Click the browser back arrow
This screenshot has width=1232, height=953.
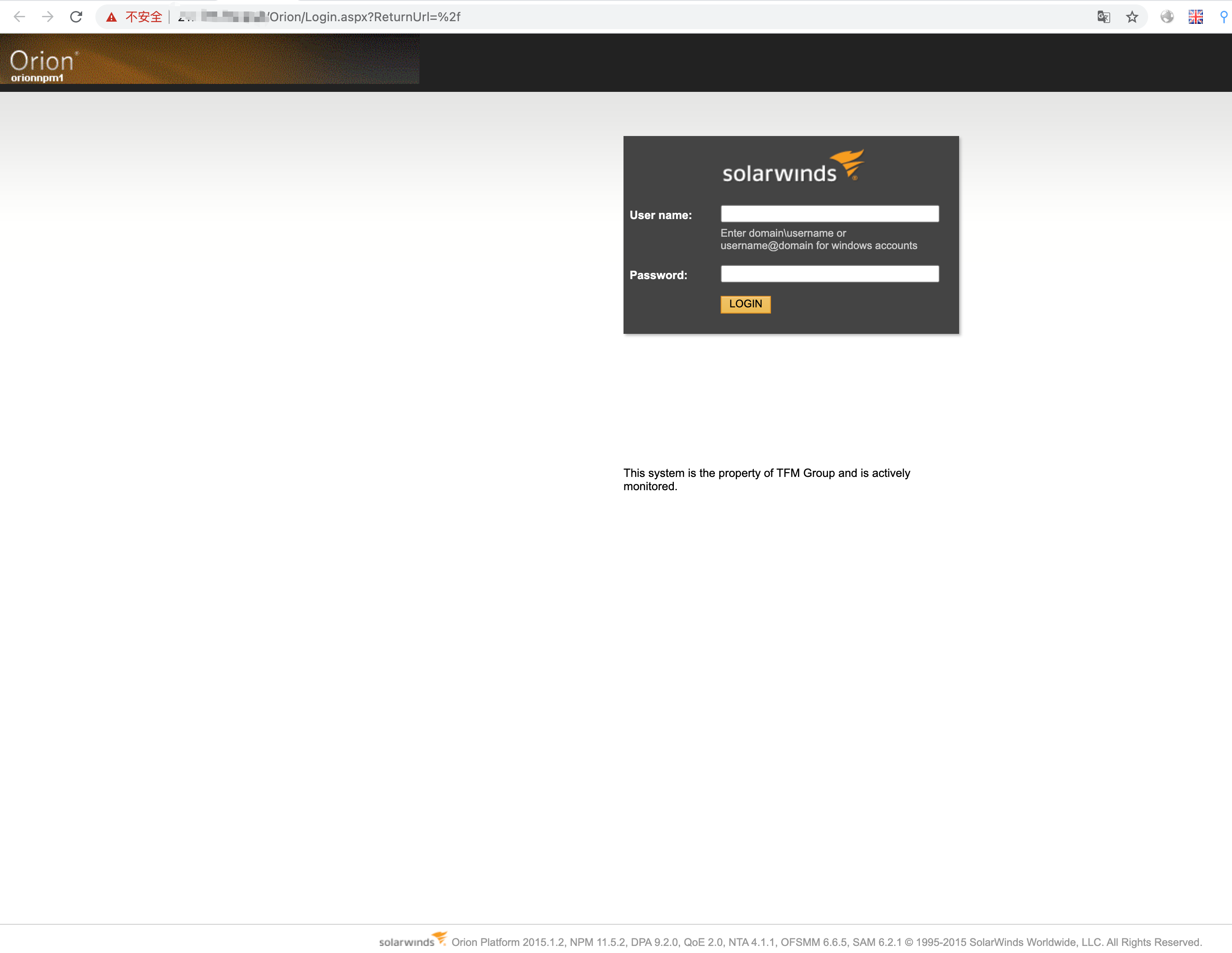point(19,17)
